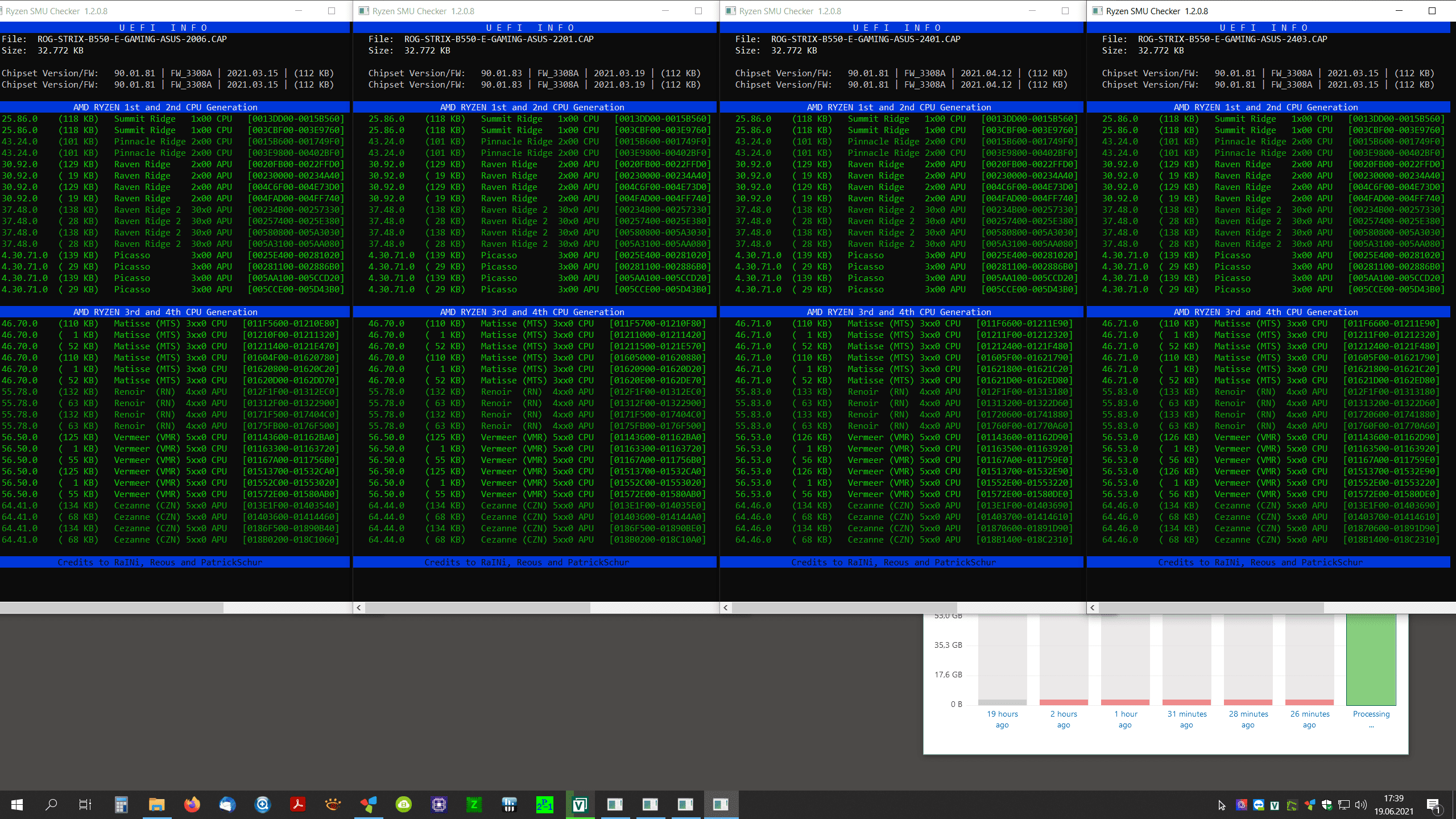Click scroll-left arrow in the 2401.CAP window
The height and width of the screenshot is (819, 1456).
click(x=726, y=607)
